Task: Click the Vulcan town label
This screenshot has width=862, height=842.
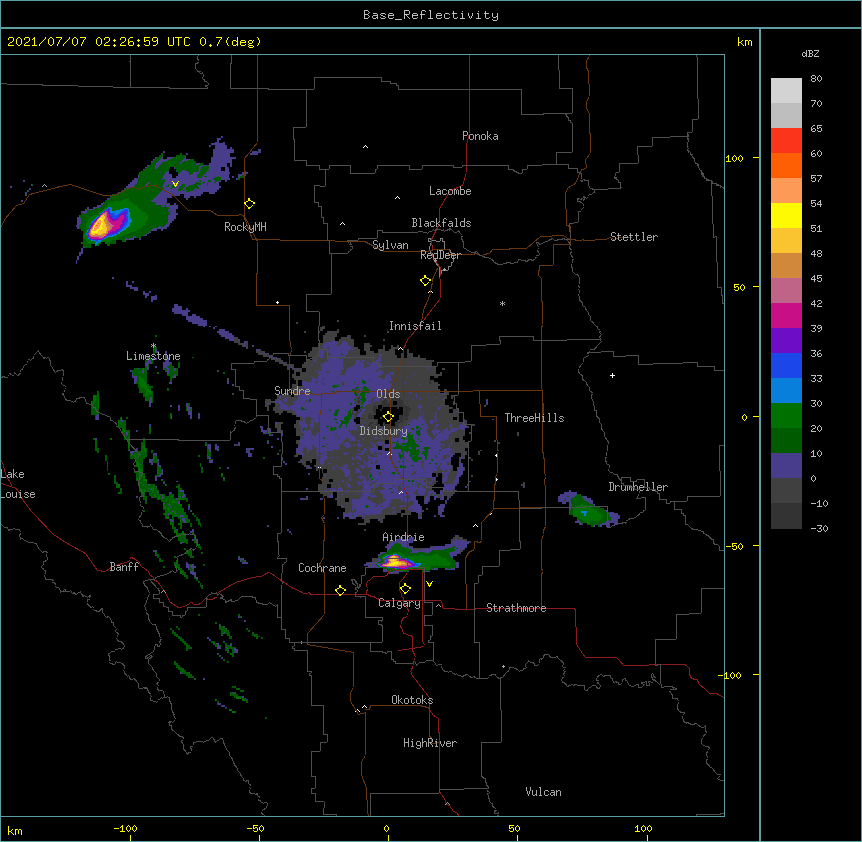Action: pos(543,792)
